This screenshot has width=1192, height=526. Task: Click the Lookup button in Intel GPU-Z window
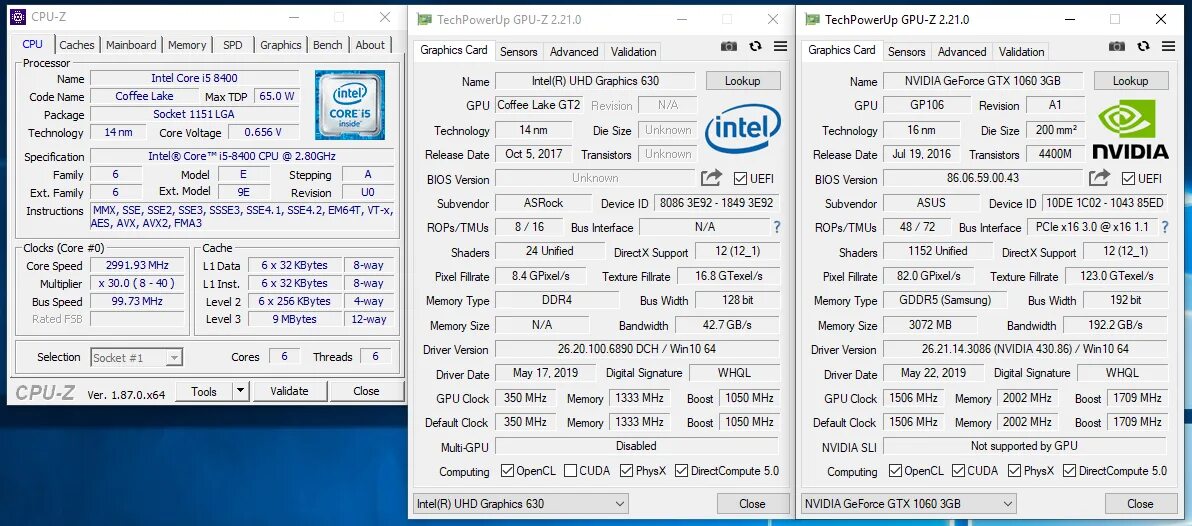tap(743, 81)
